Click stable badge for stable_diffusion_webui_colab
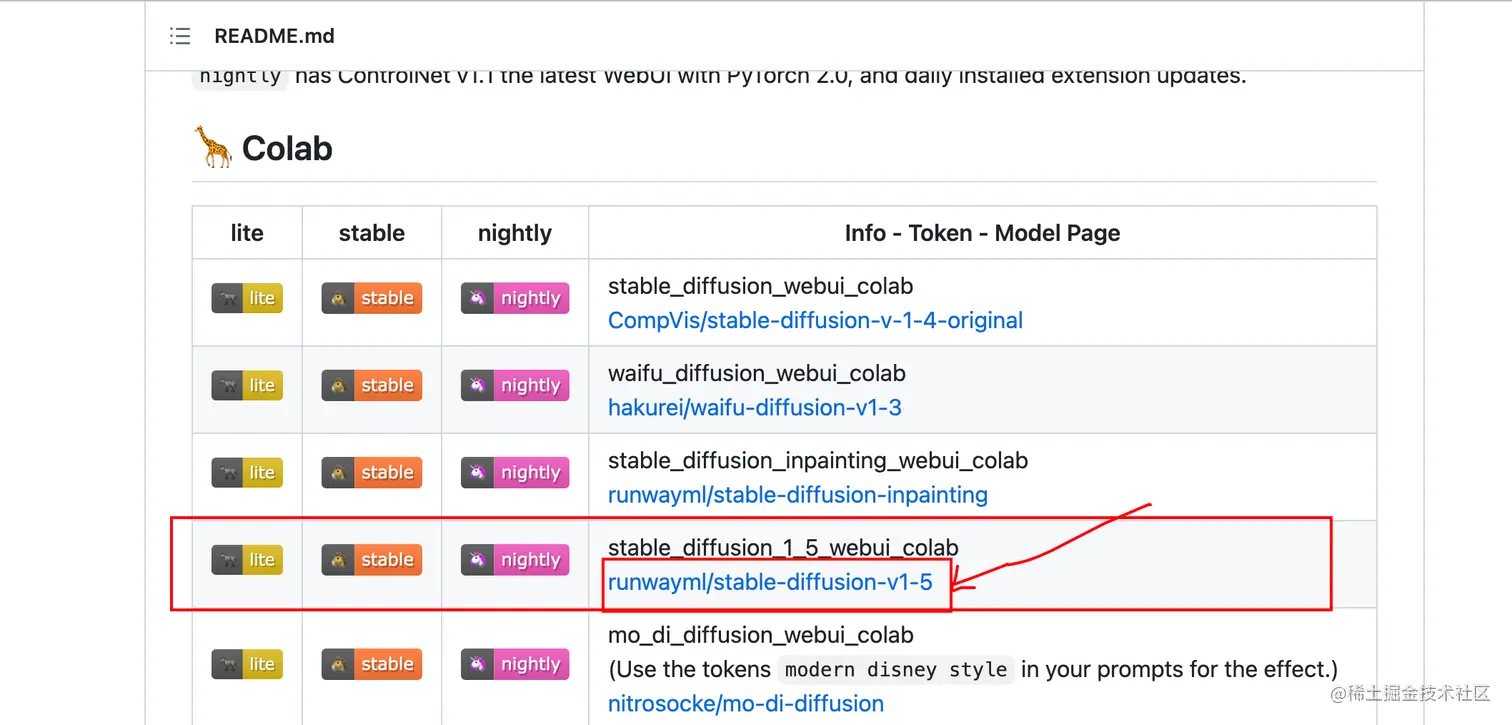 pyautogui.click(x=371, y=298)
